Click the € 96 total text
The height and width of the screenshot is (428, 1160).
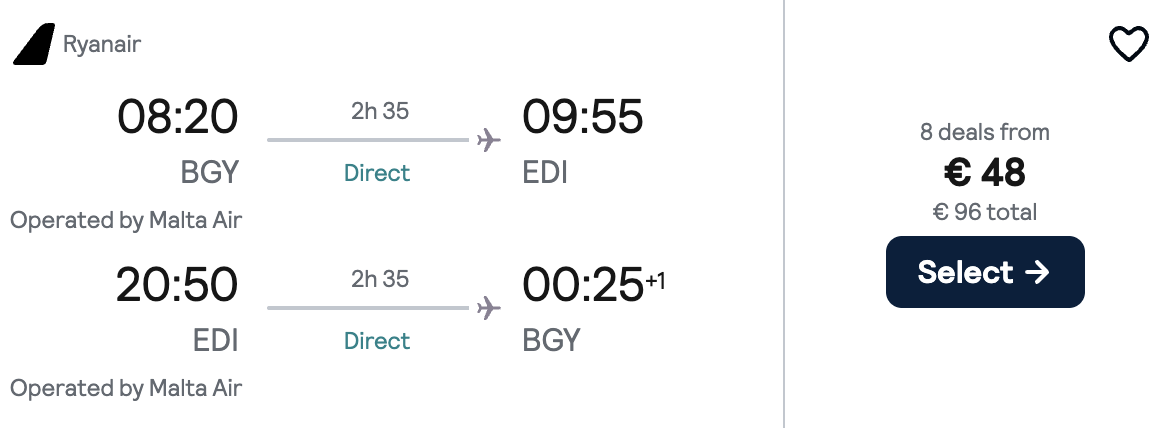985,212
